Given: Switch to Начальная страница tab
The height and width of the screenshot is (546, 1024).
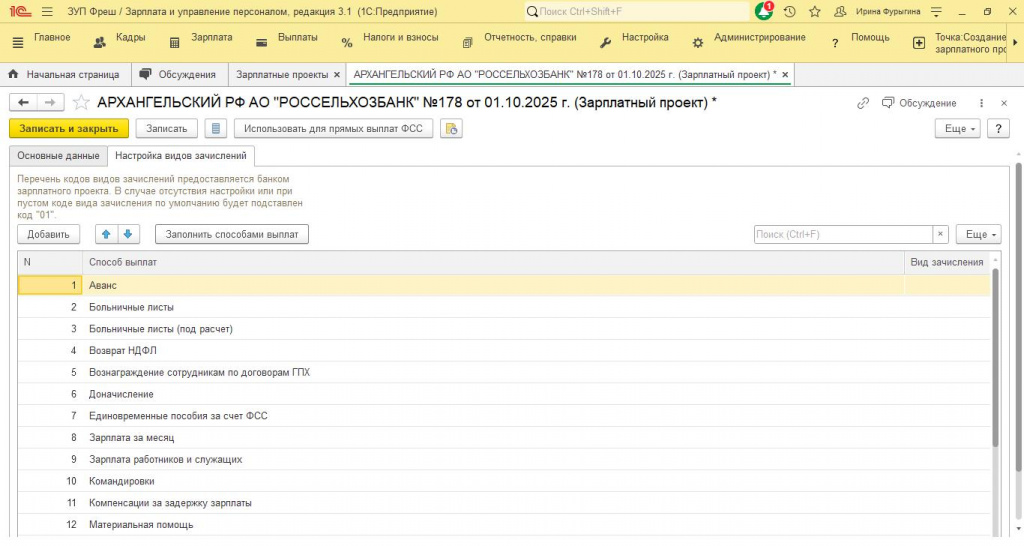Looking at the screenshot, I should pos(64,74).
